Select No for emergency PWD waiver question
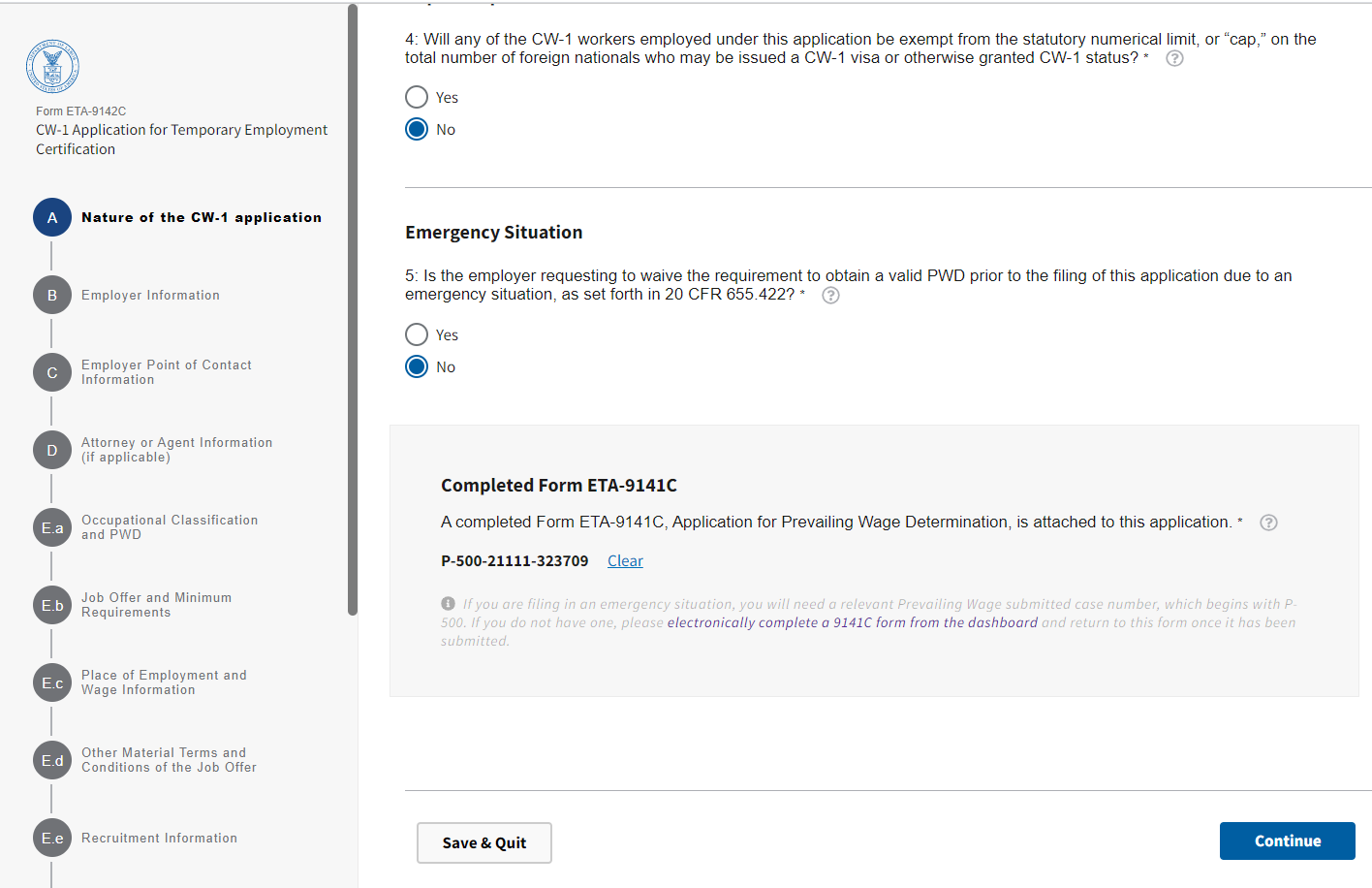 (417, 366)
